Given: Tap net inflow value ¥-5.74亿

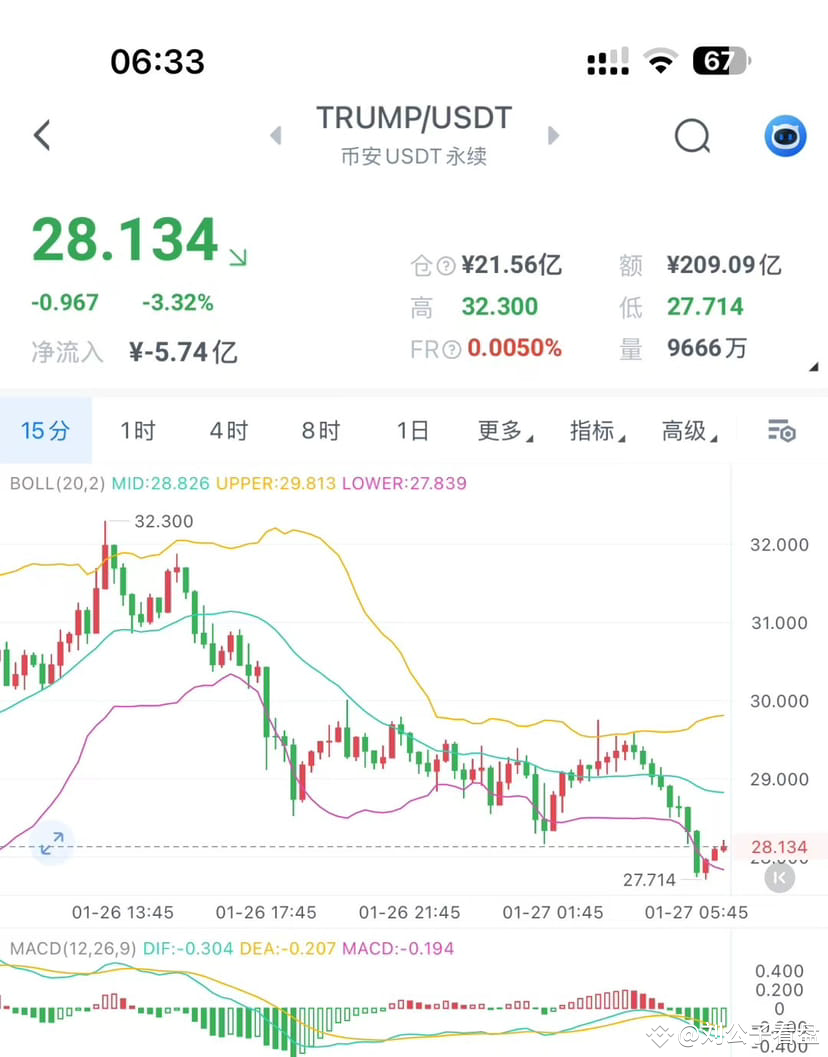Looking at the screenshot, I should 183,352.
